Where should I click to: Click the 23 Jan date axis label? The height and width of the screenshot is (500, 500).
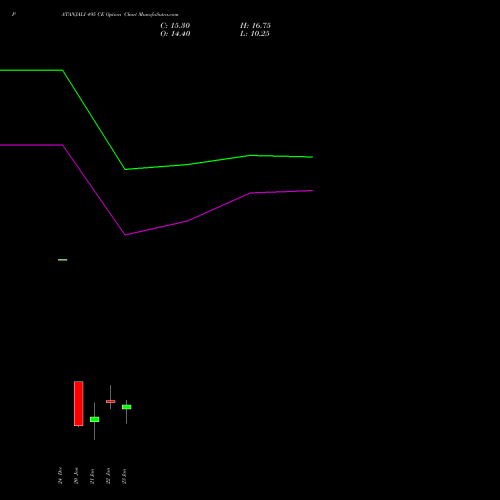(x=124, y=476)
